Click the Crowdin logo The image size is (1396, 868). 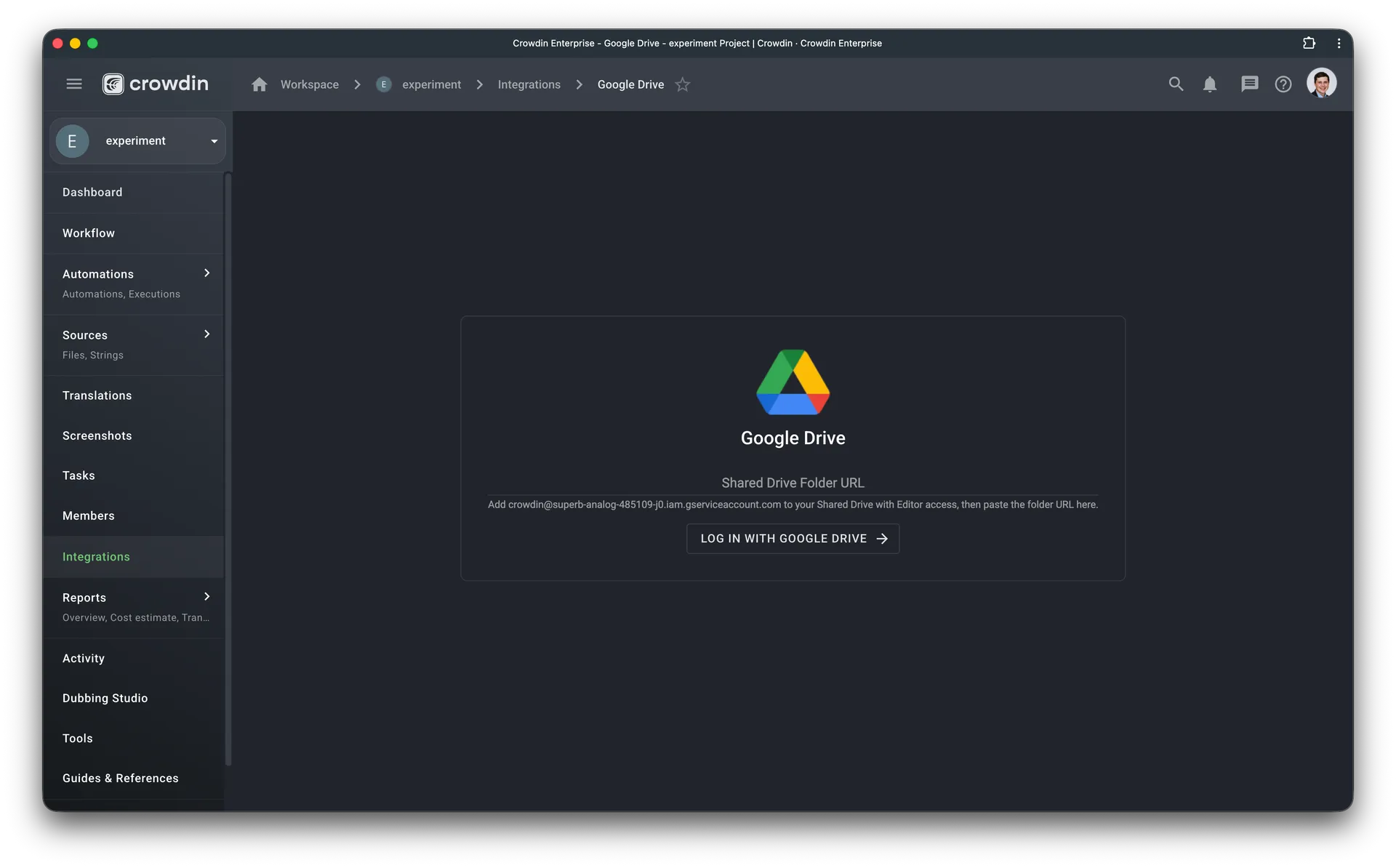coord(155,83)
